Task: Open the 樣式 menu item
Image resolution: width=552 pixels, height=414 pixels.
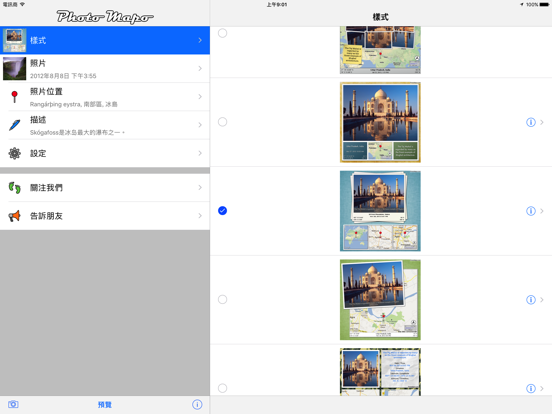Action: coord(105,40)
